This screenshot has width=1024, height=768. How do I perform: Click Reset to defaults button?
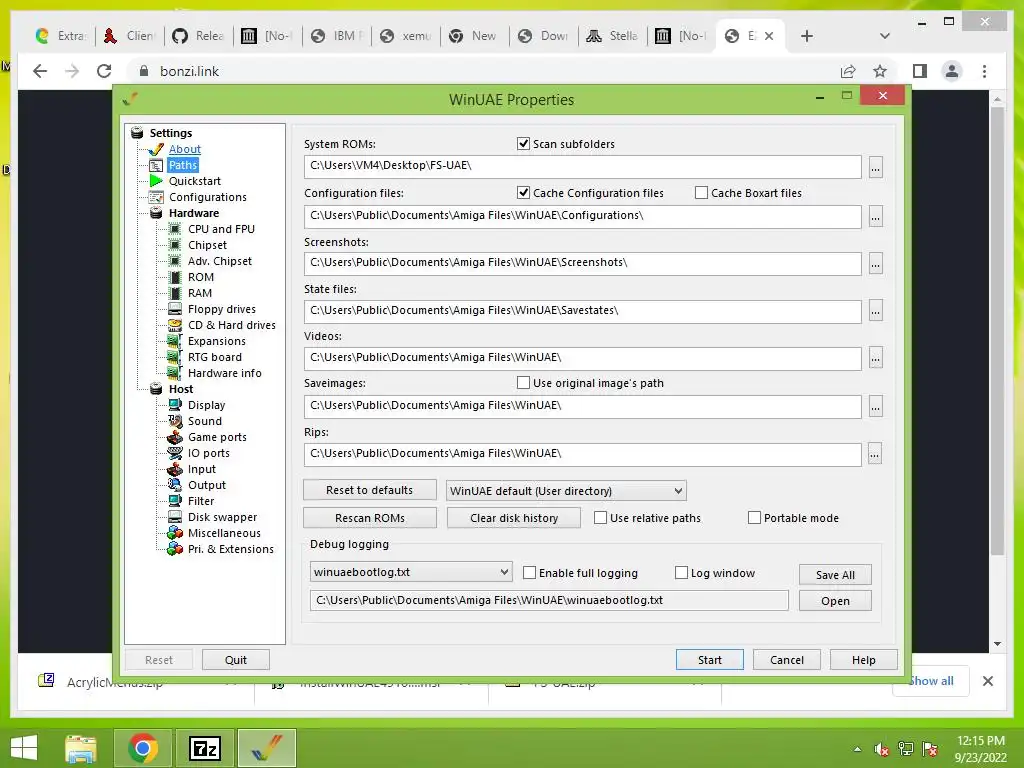370,490
